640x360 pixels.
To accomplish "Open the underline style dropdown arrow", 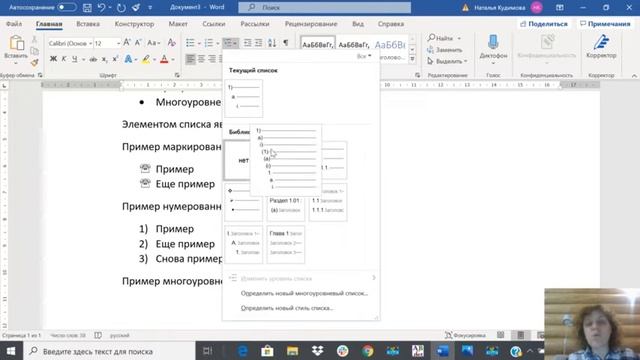I will coord(83,60).
